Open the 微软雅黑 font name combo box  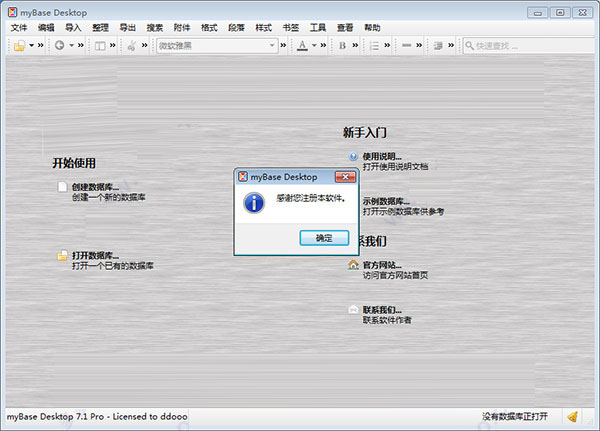[217, 46]
